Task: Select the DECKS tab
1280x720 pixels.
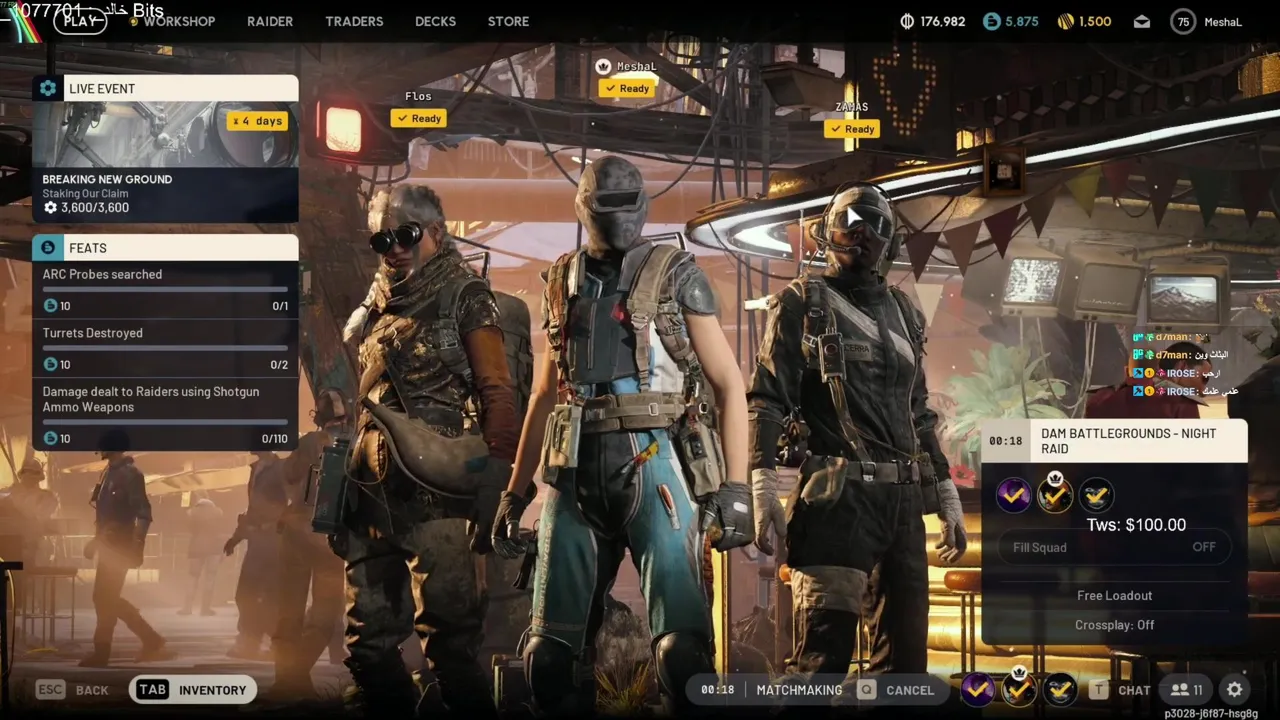Action: [x=435, y=21]
